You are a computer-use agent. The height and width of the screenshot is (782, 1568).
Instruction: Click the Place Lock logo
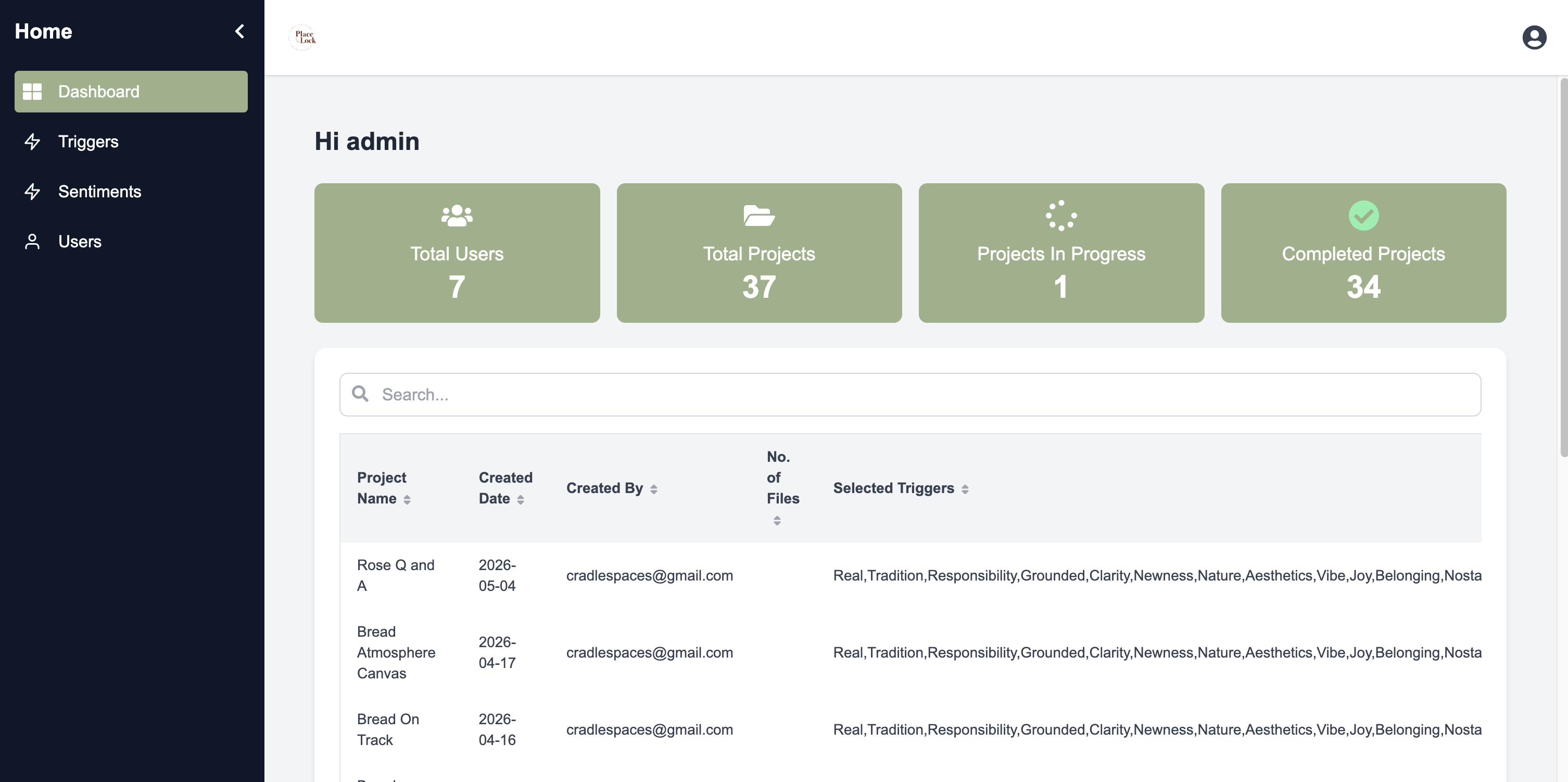tap(302, 37)
